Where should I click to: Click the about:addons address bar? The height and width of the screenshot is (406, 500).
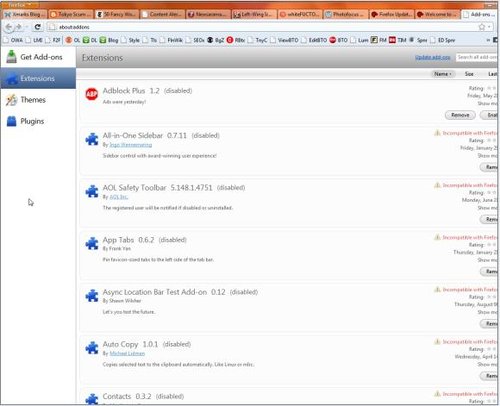[263, 27]
